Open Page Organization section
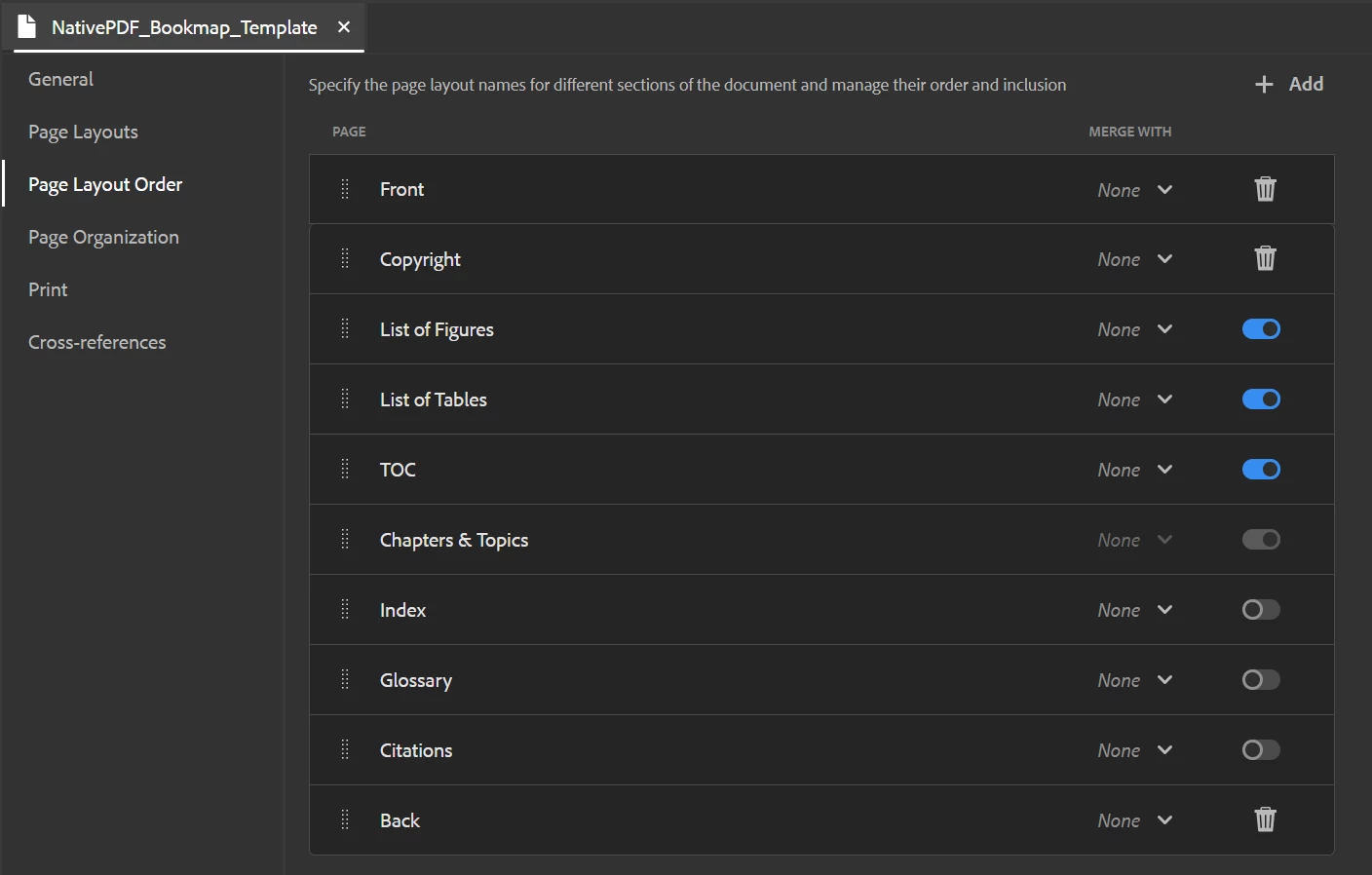 103,237
